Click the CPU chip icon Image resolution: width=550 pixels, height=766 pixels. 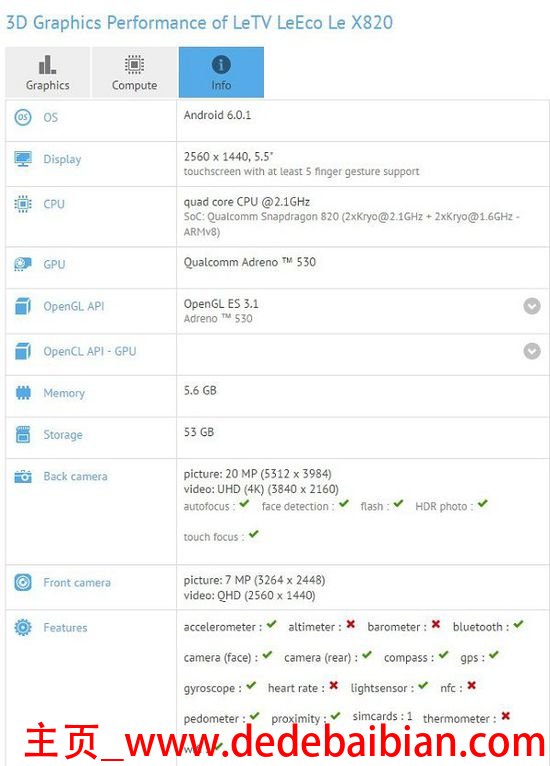click(23, 204)
